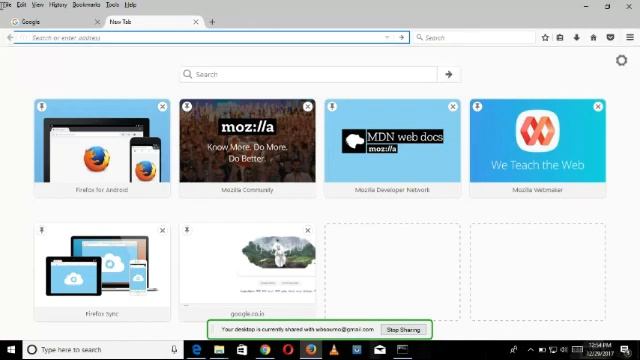Submit new tab page search arrow
This screenshot has height=360, width=640.
pos(449,74)
